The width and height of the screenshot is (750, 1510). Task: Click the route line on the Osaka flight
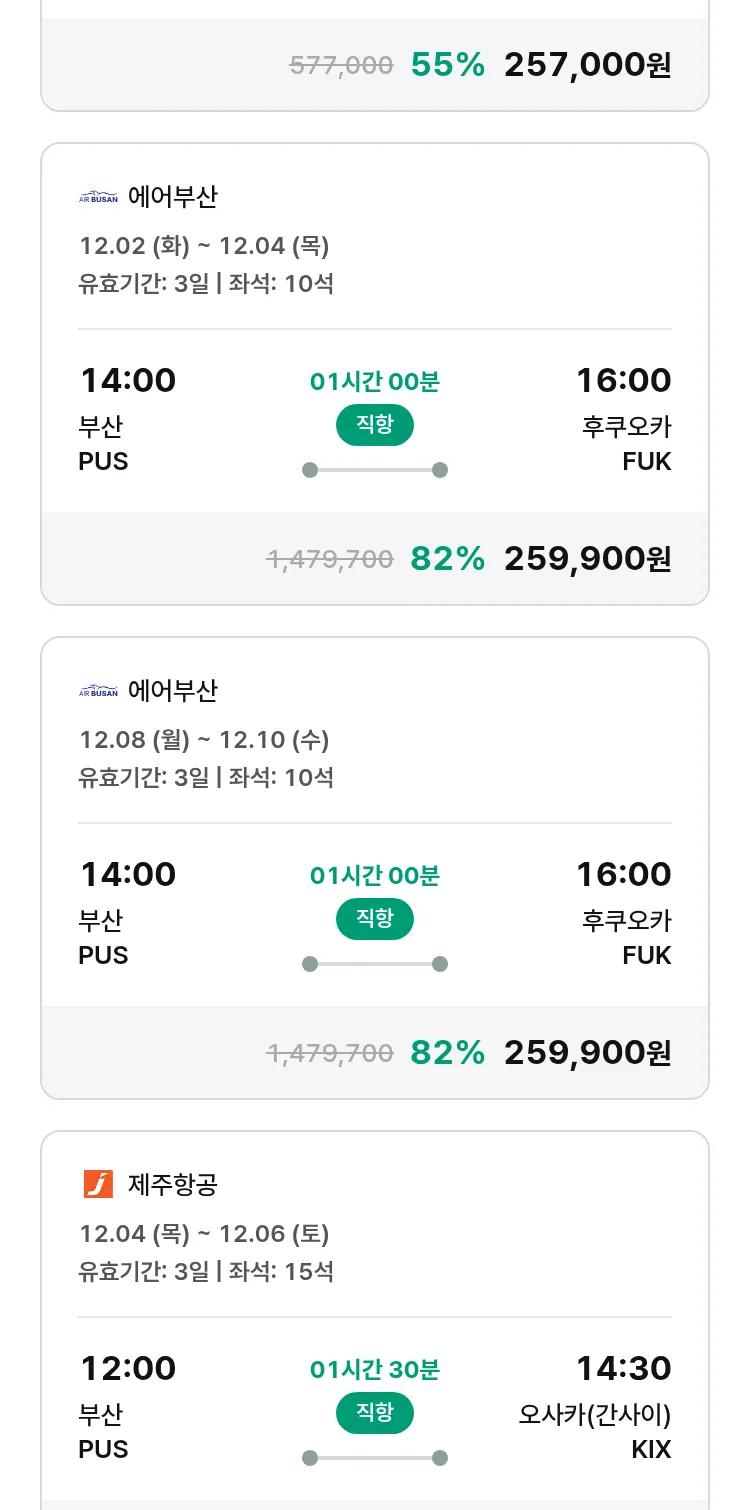375,1458
